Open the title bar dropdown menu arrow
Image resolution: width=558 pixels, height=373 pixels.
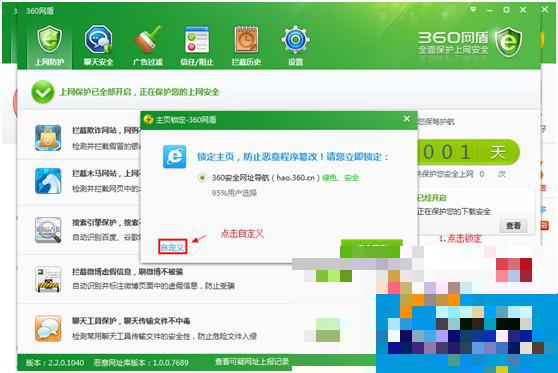pyautogui.click(x=473, y=10)
